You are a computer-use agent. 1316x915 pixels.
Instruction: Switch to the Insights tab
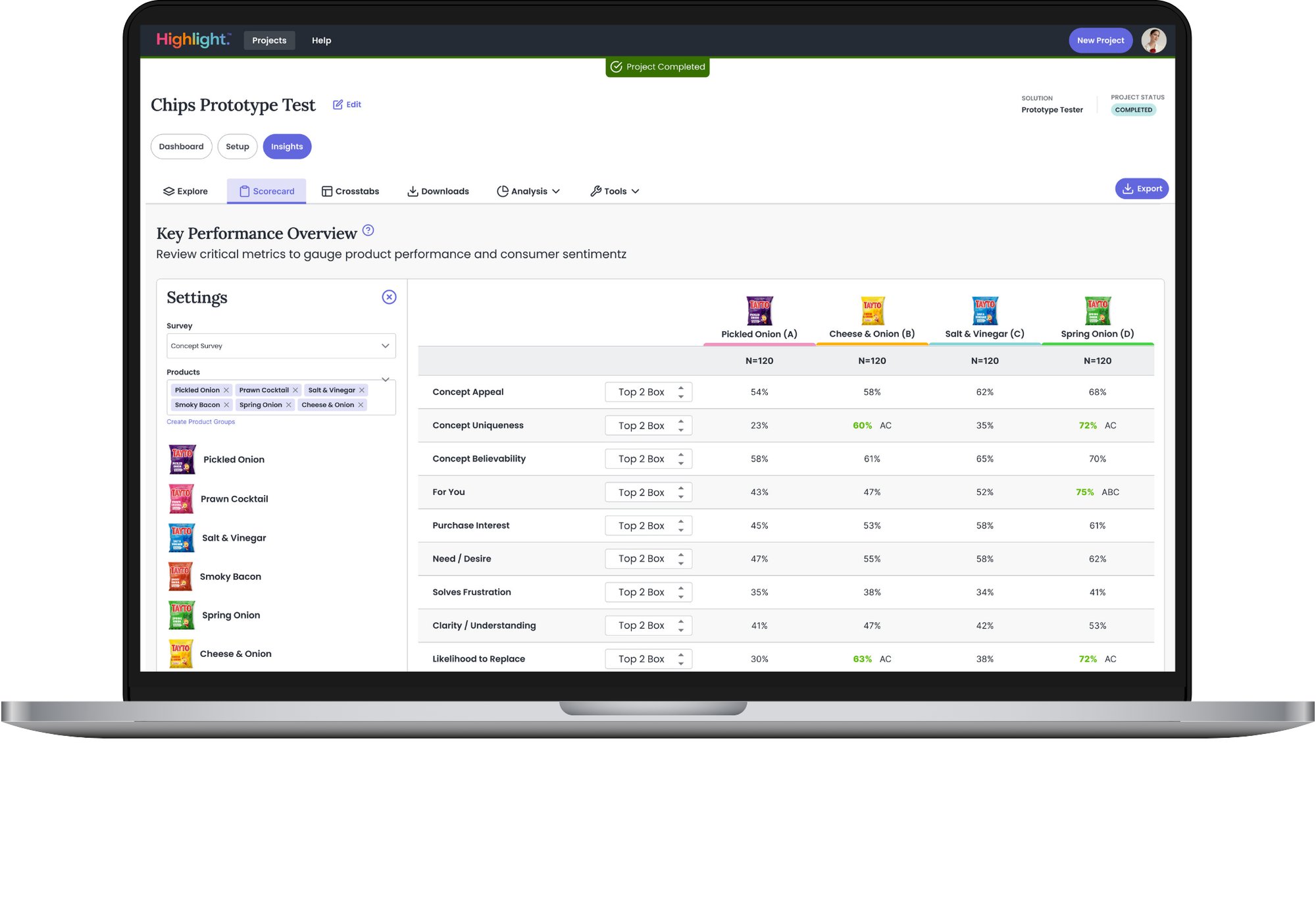[x=287, y=146]
